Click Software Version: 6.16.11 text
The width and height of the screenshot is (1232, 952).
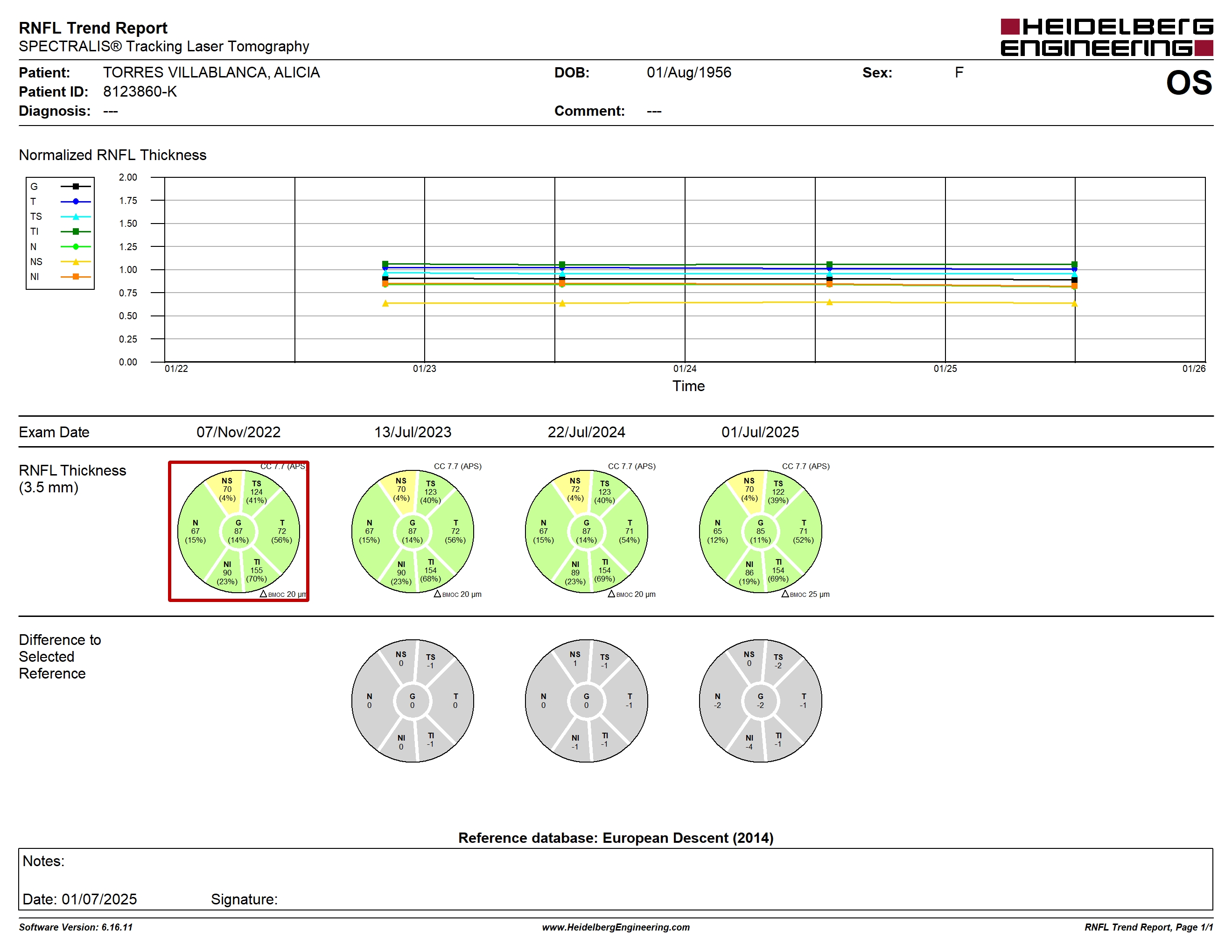76,927
